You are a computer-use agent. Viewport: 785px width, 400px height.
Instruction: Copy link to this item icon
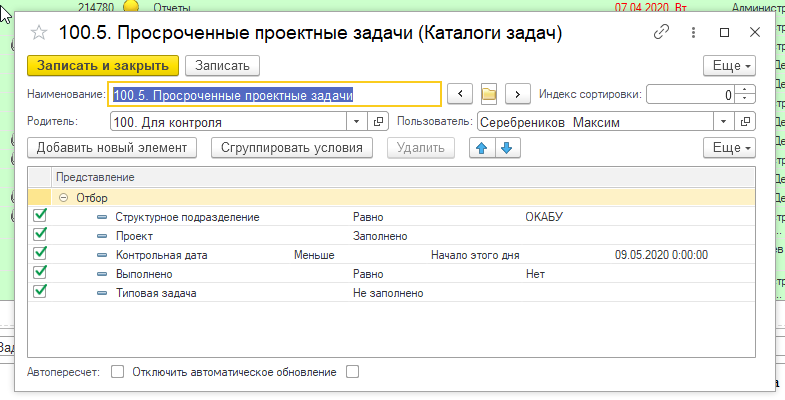coord(661,32)
